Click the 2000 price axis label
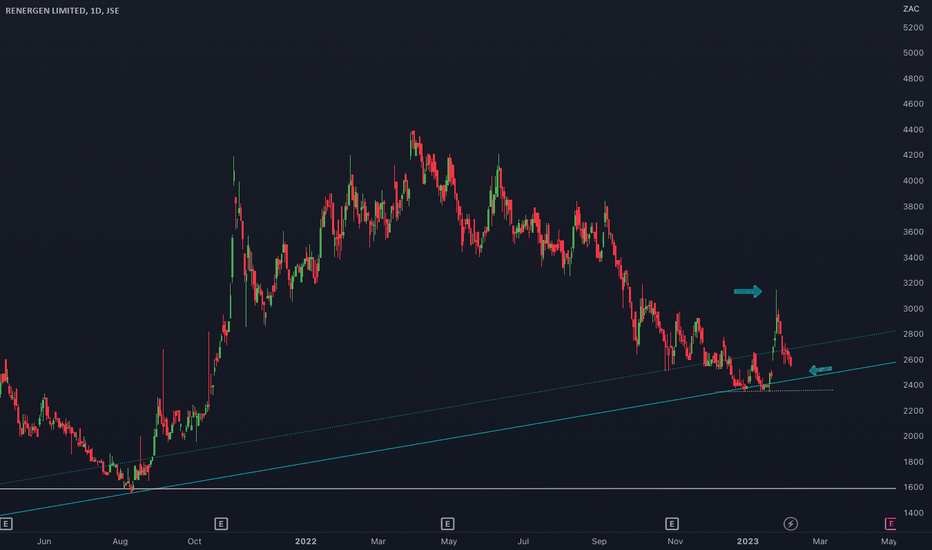932x550 pixels. (913, 436)
